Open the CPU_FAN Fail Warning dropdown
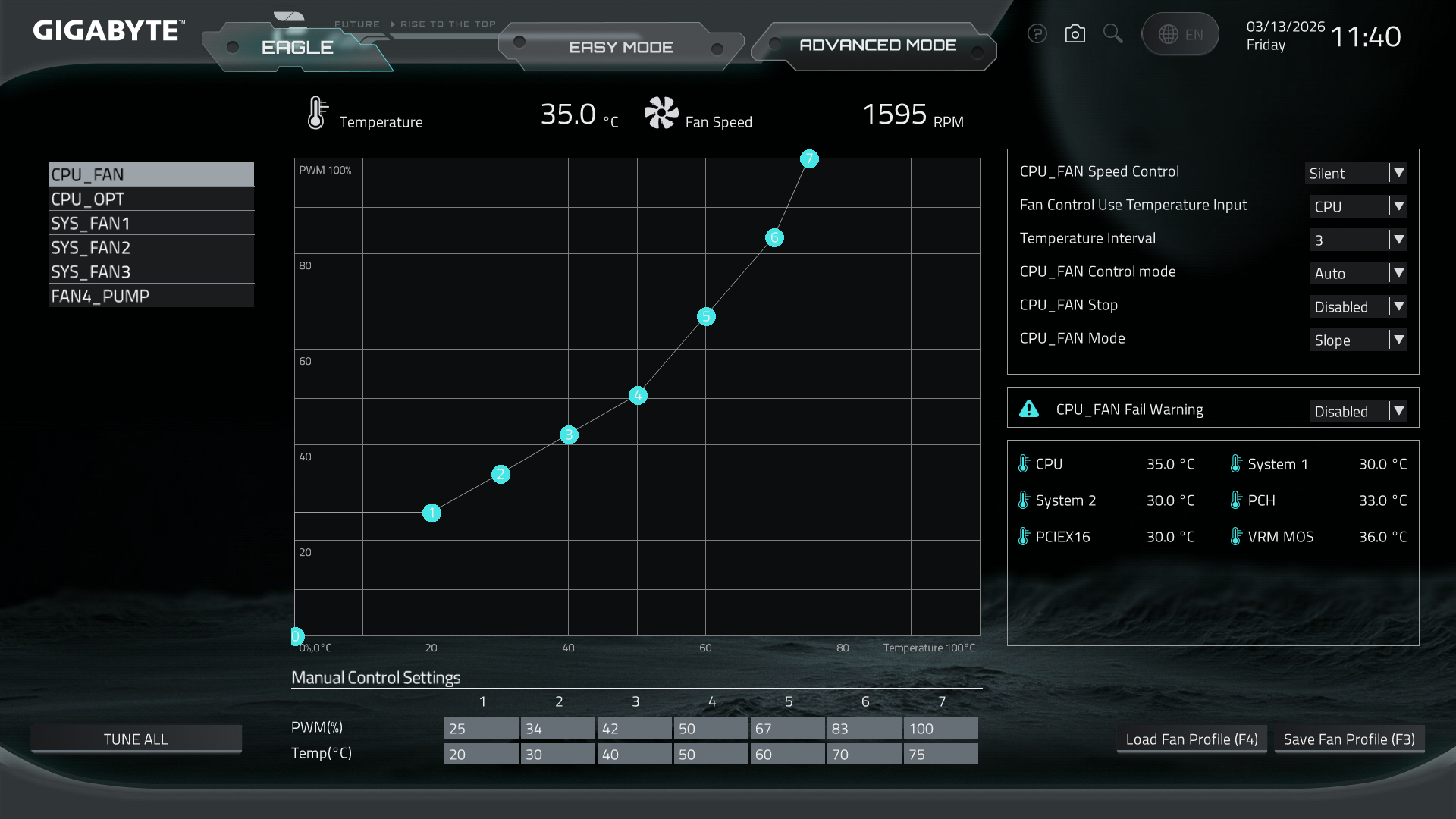This screenshot has width=1456, height=819. coord(1358,411)
